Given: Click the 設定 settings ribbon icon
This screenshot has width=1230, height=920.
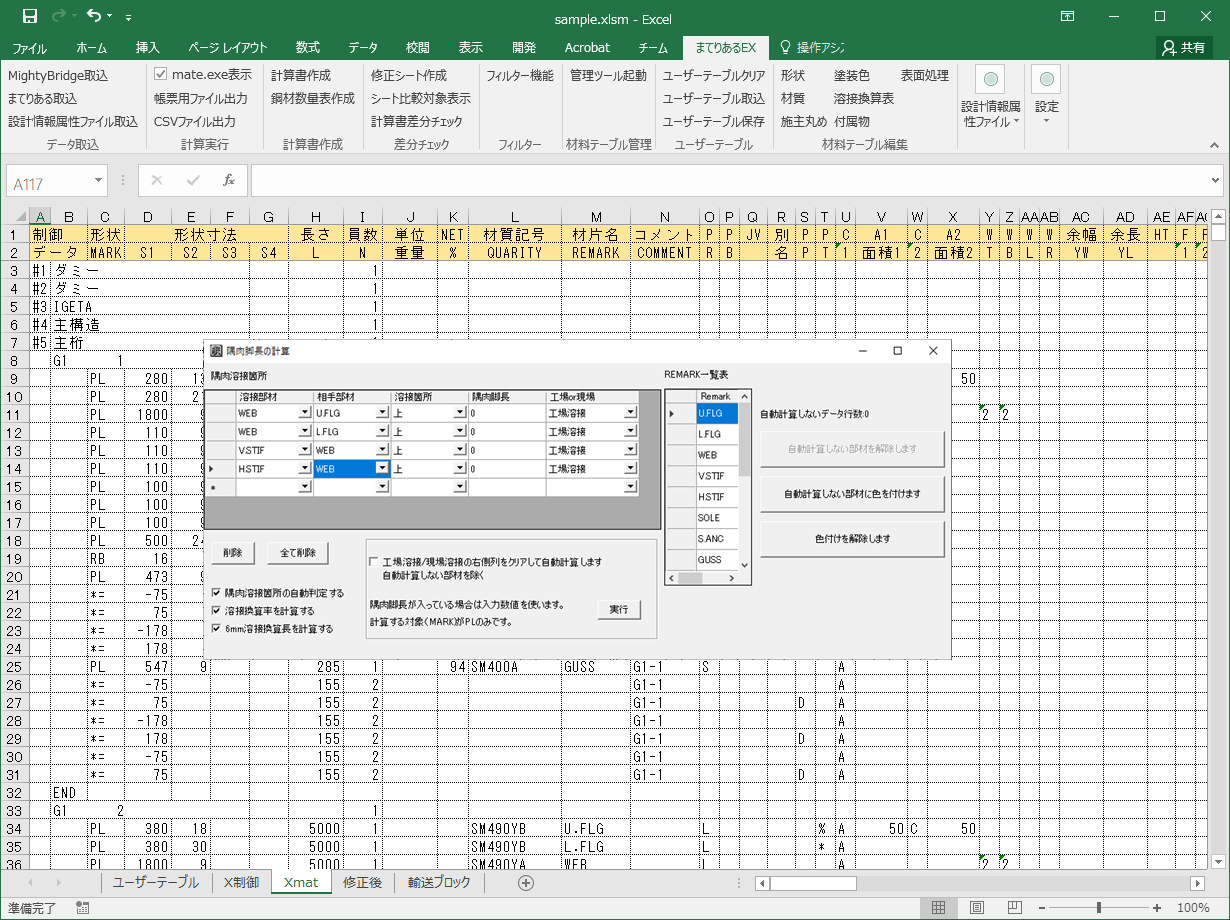Looking at the screenshot, I should (1046, 80).
